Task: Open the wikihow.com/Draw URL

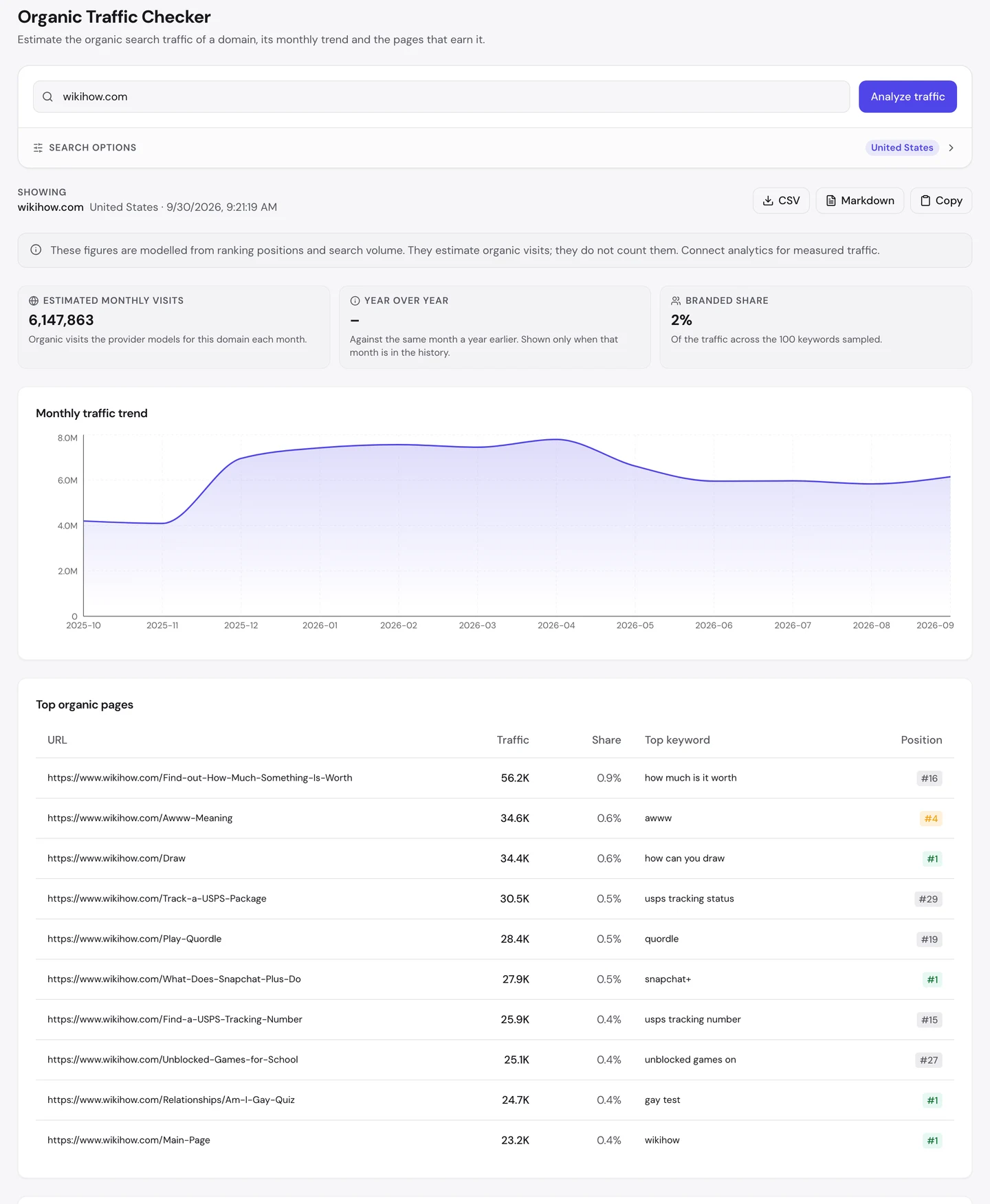Action: coord(117,858)
